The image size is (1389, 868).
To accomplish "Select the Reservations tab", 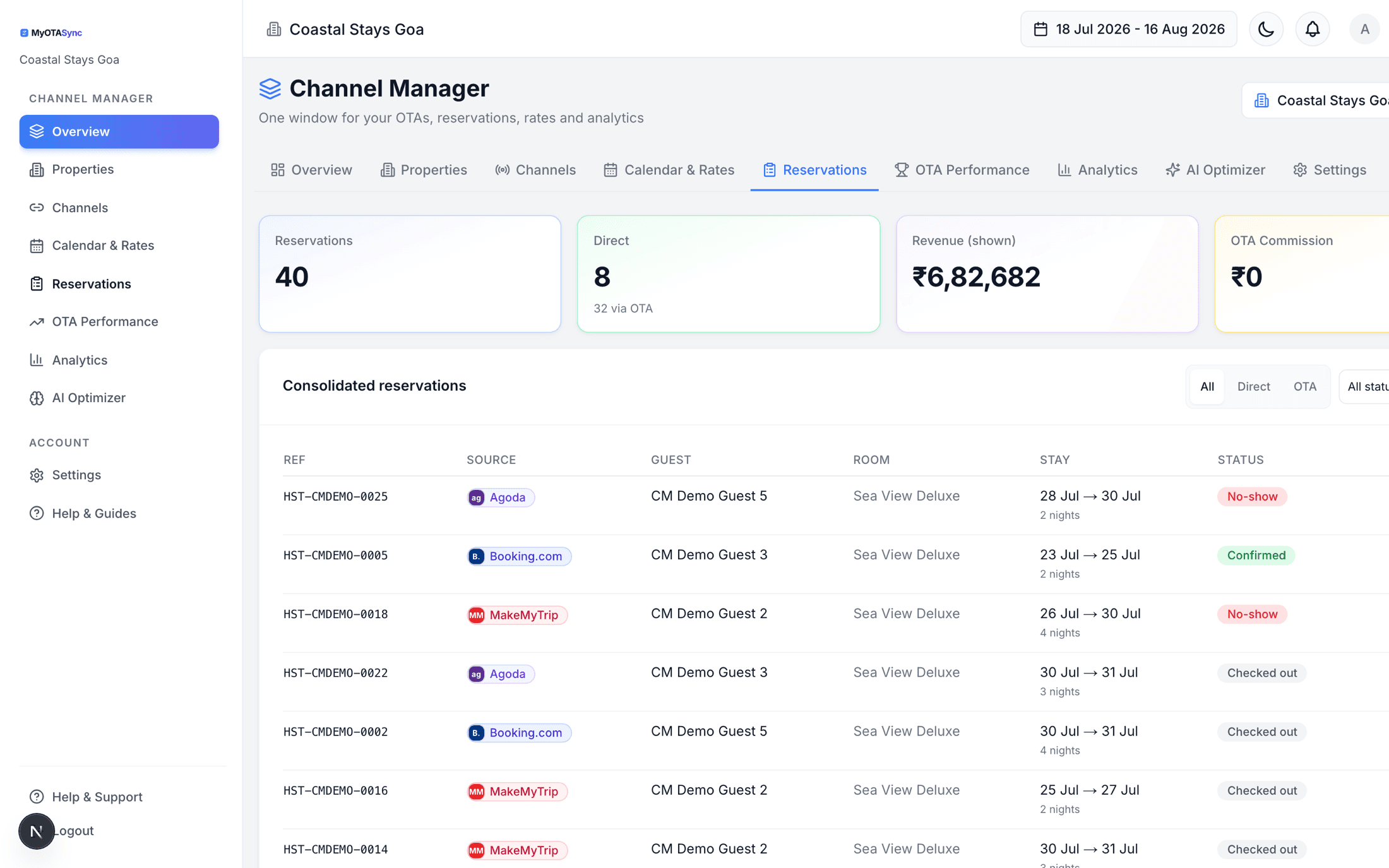I will [x=814, y=170].
